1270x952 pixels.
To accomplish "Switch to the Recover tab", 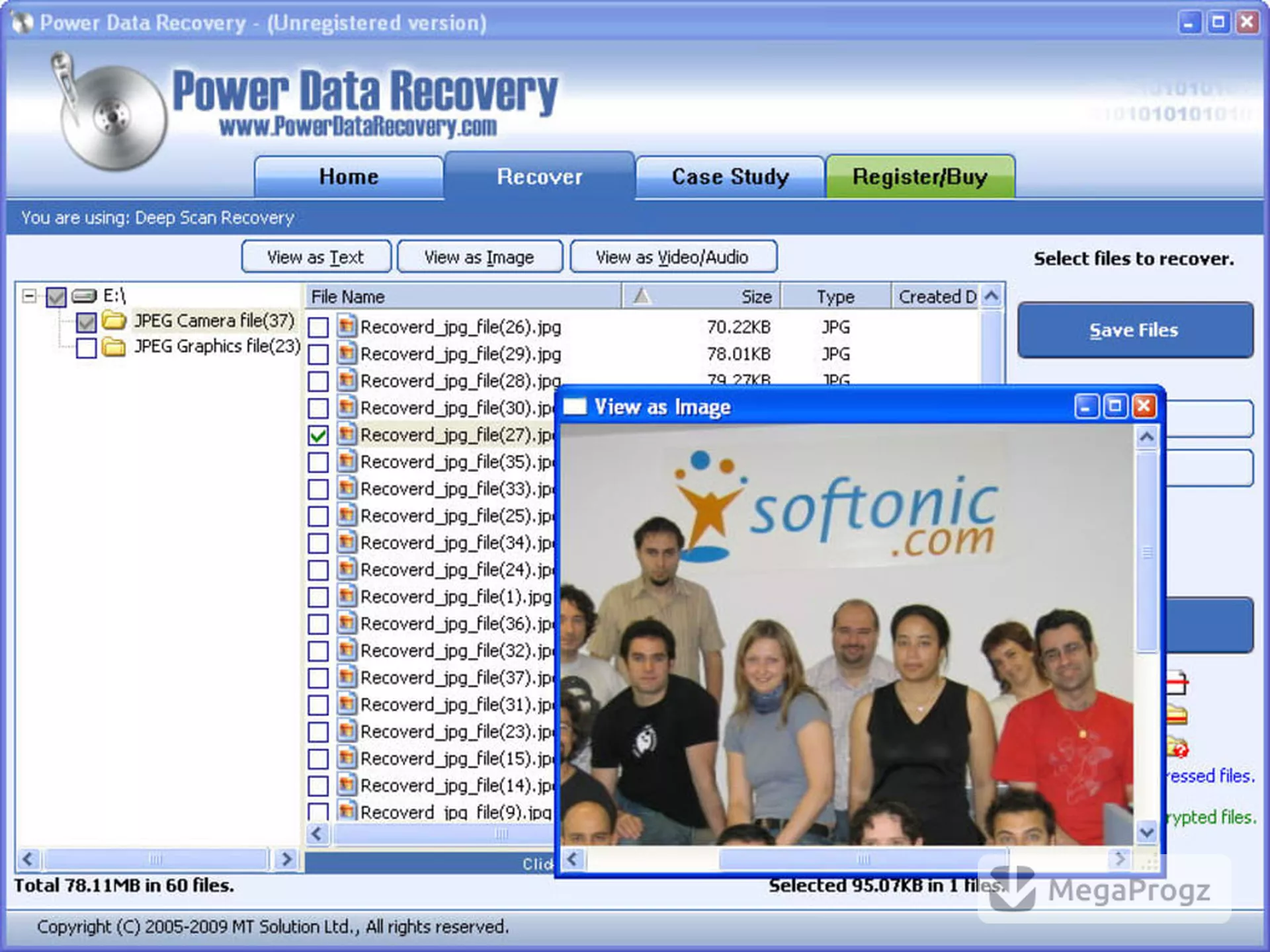I will coord(539,177).
